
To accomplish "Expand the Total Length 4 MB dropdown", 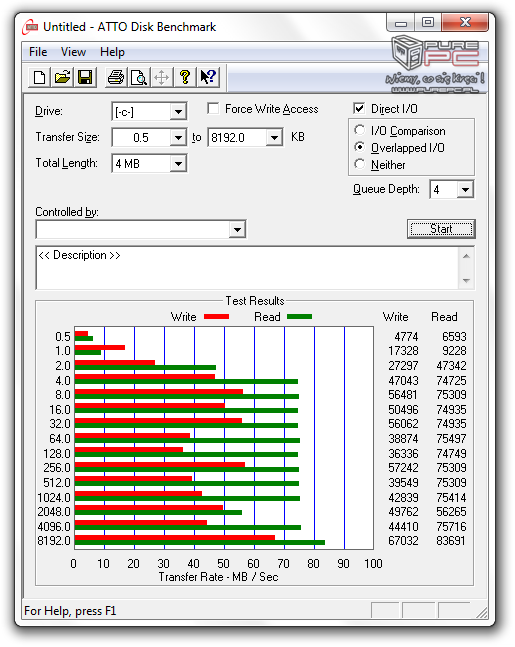I will 178,164.
